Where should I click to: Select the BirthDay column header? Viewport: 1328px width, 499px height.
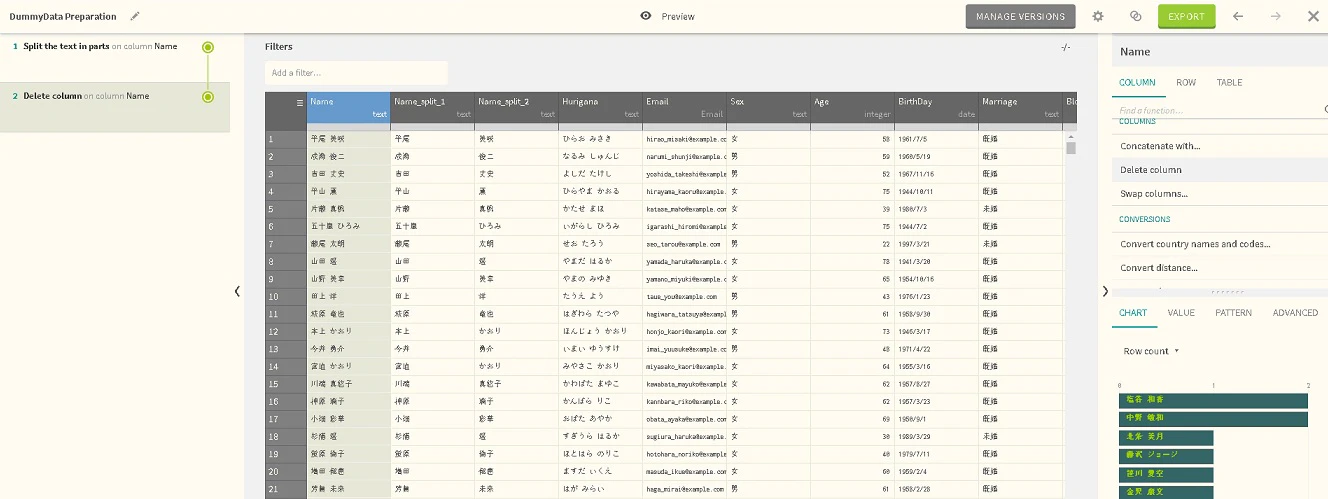[x=936, y=107]
